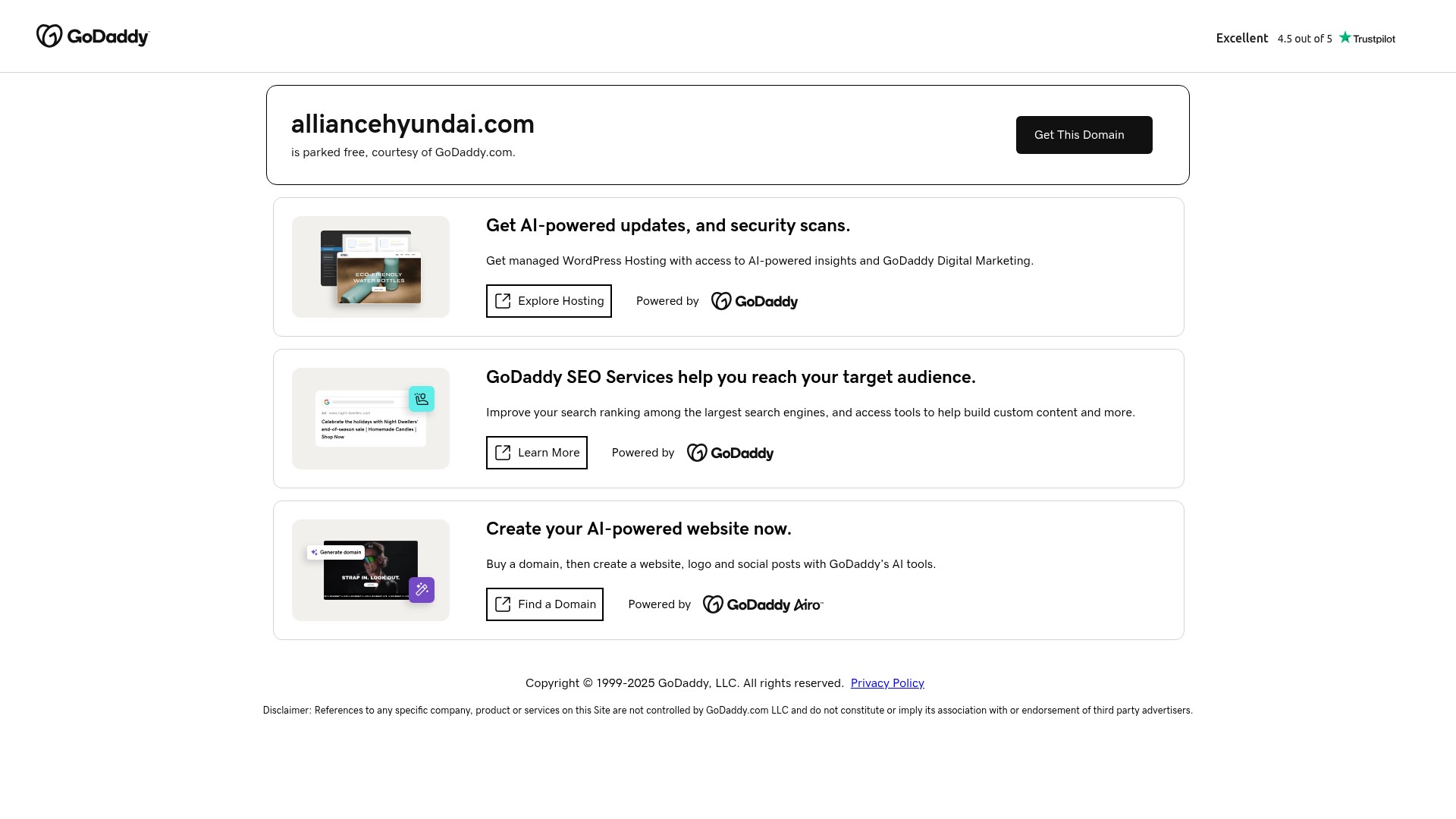The image size is (1456, 819).
Task: Click the teal user-search icon on SEO thumbnail
Action: click(422, 399)
